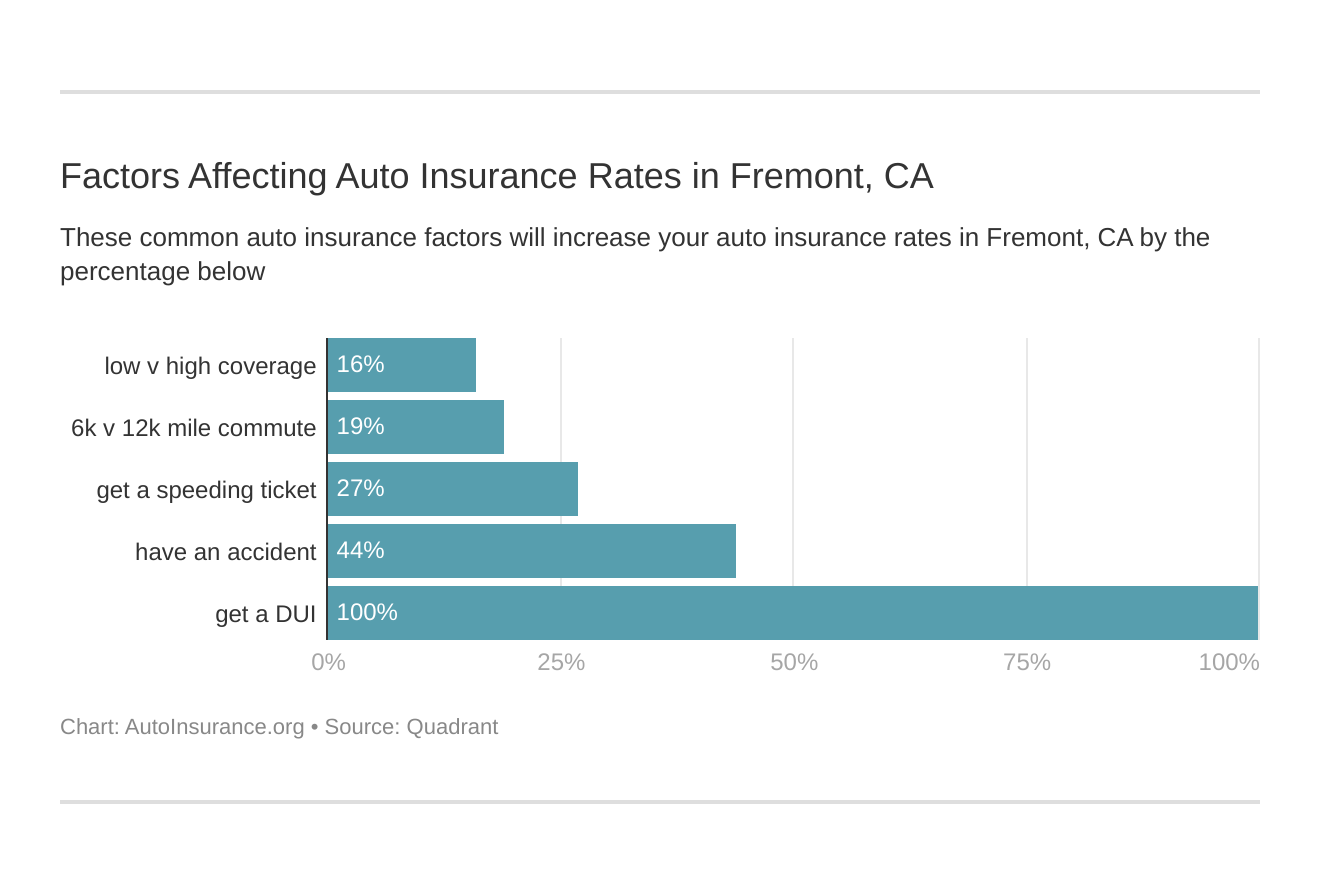Click the 0% axis tick label

tap(328, 662)
